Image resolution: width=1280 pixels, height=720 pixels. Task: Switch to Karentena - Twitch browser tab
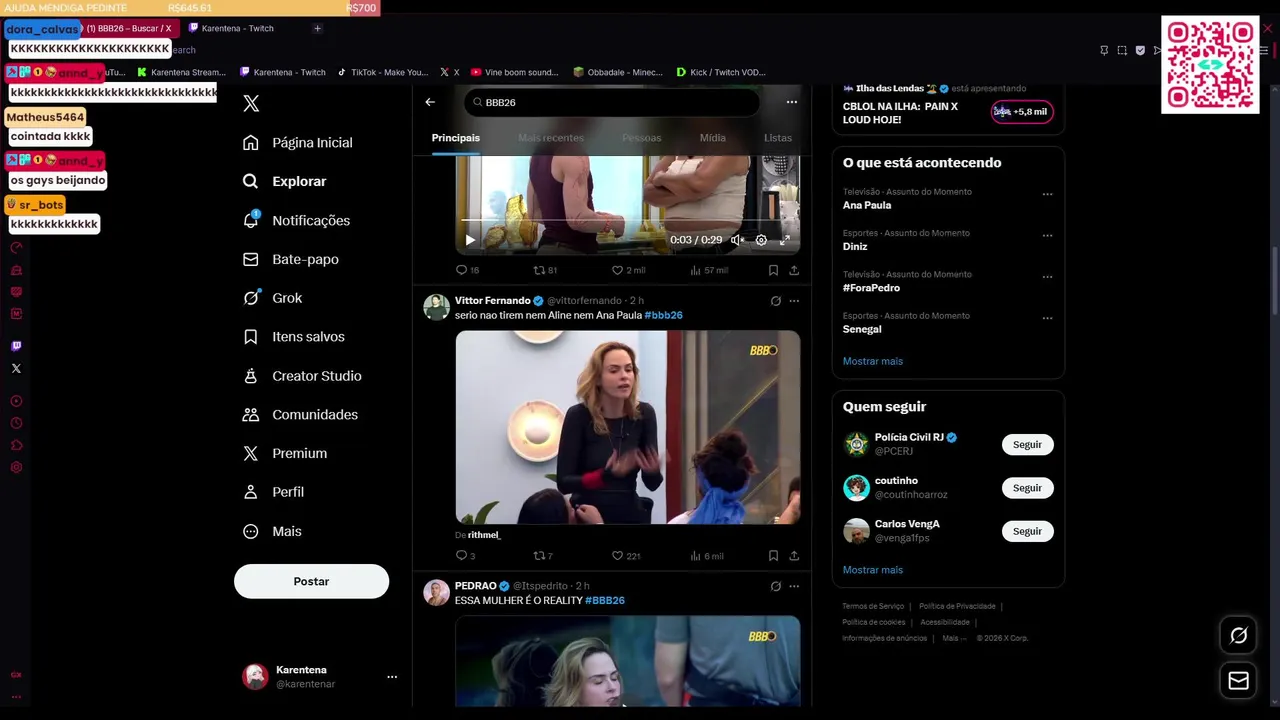(238, 28)
